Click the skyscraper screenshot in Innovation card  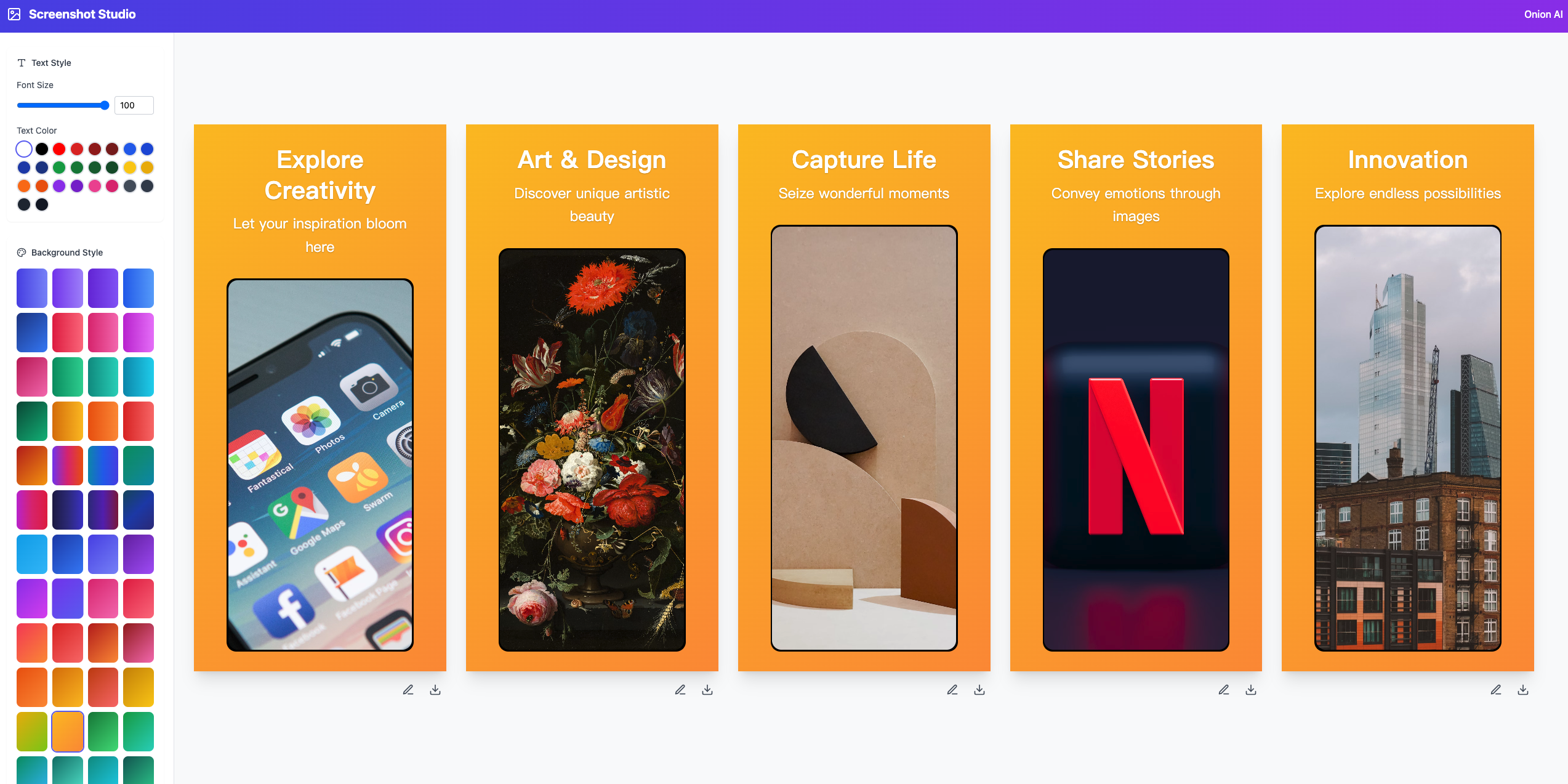(x=1408, y=438)
